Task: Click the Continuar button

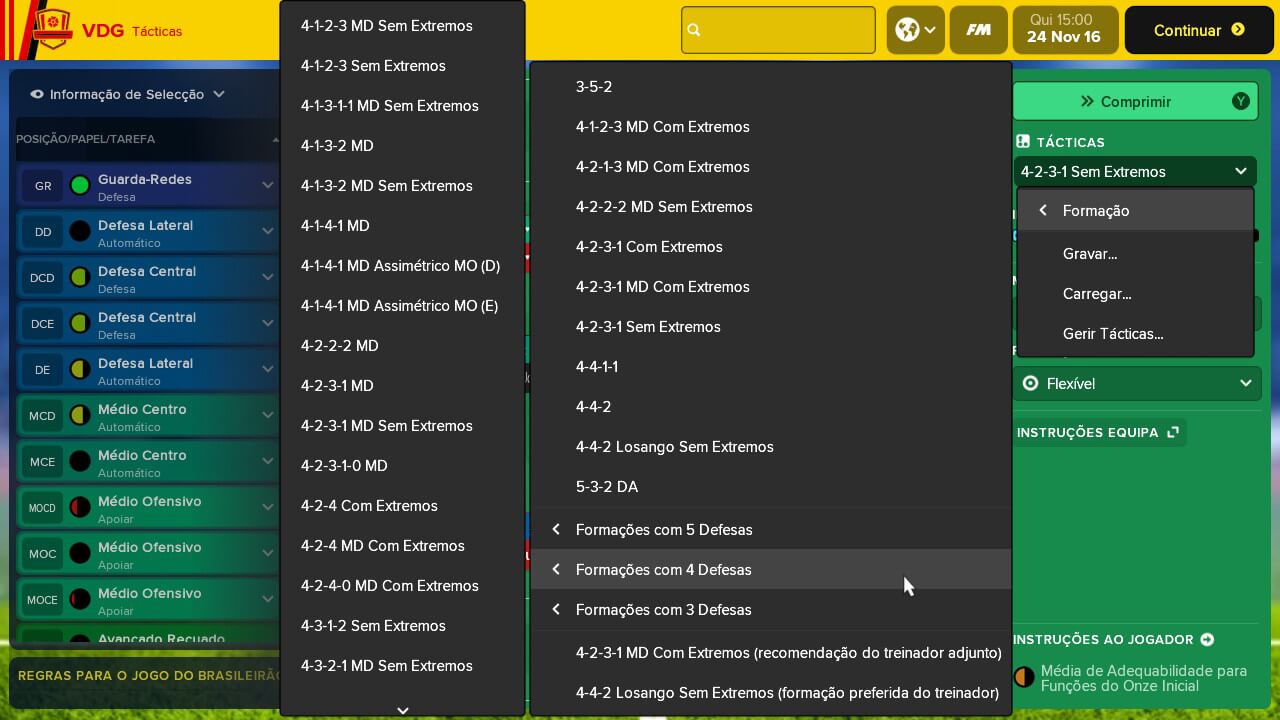Action: (1198, 29)
